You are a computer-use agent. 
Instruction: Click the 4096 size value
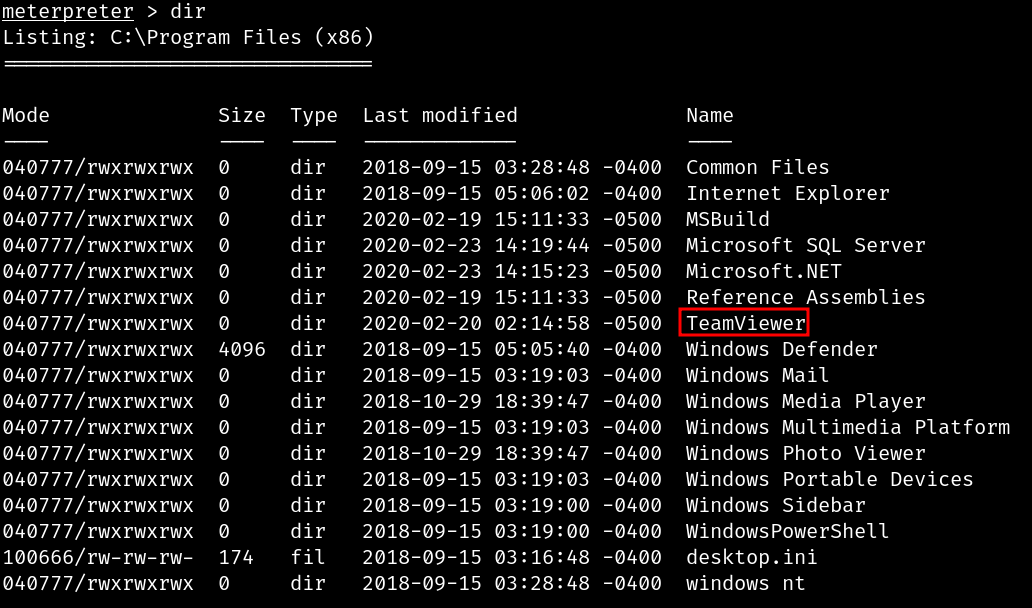[242, 349]
